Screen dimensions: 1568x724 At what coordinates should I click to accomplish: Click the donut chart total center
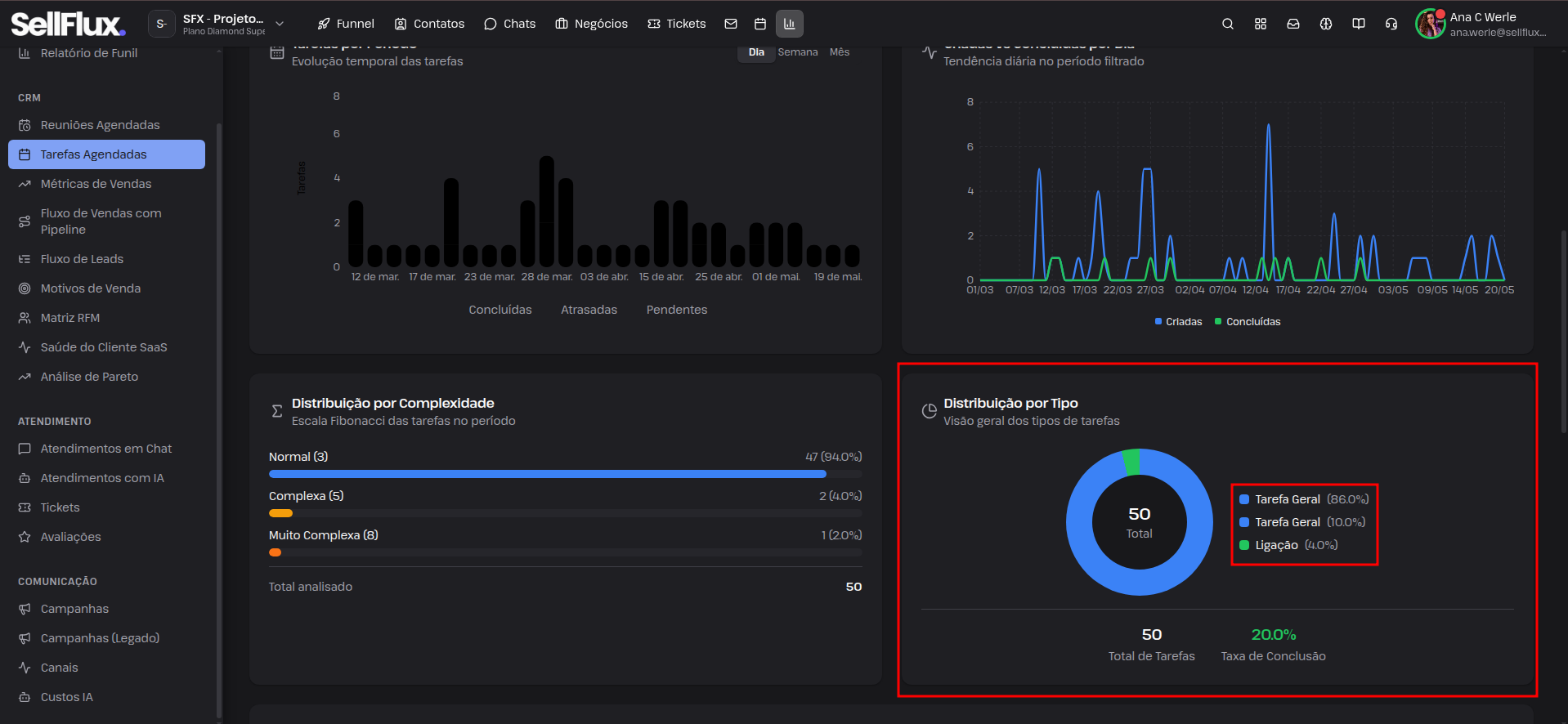coord(1139,522)
